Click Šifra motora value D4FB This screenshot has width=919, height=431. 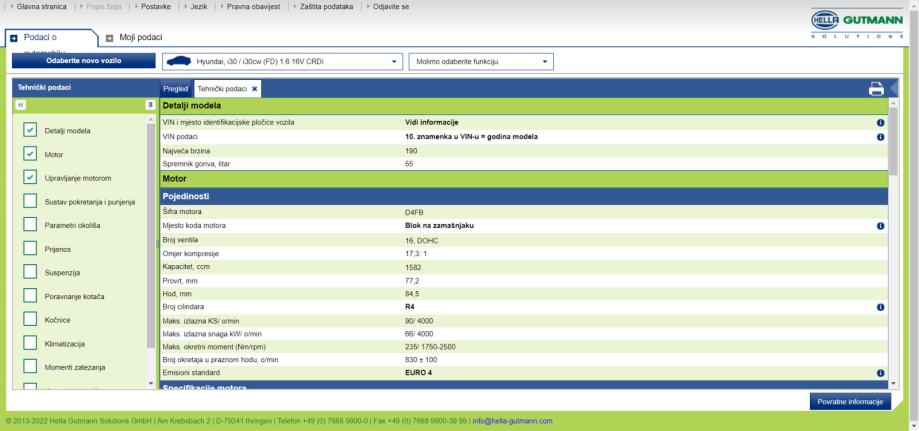pos(414,212)
